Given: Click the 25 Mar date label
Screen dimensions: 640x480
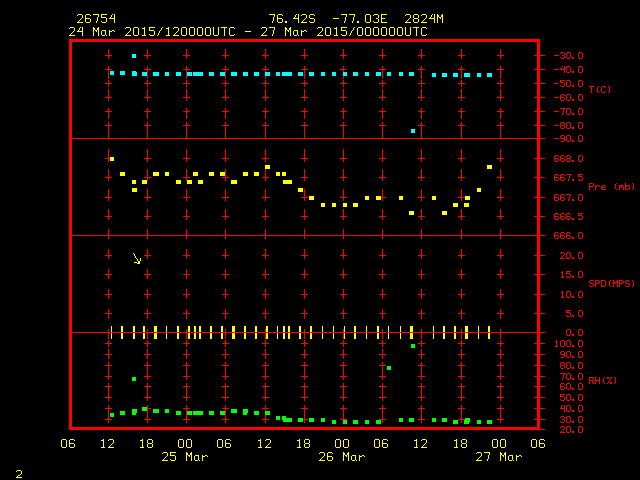Looking at the screenshot, I should click(185, 457).
